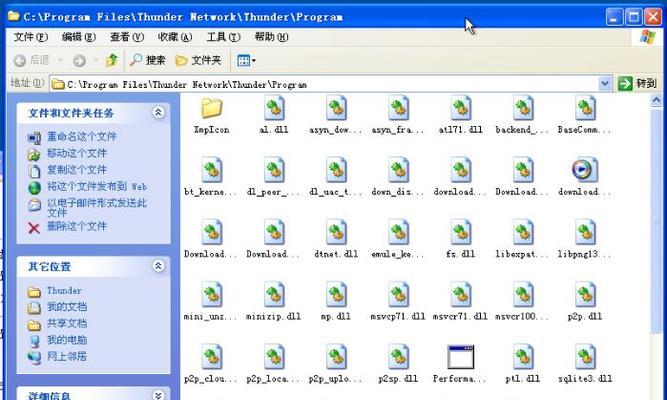Select the p2p_clou... dll icon
The width and height of the screenshot is (667, 400).
[212, 357]
